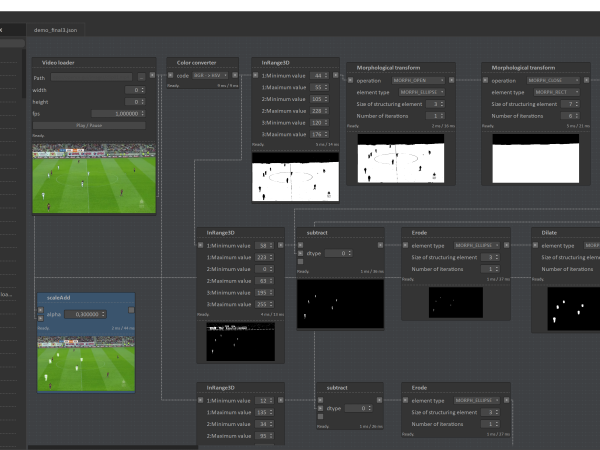This screenshot has height=450, width=600.
Task: Click input port of MORPH_CLOSE transform node
Action: [486, 80]
